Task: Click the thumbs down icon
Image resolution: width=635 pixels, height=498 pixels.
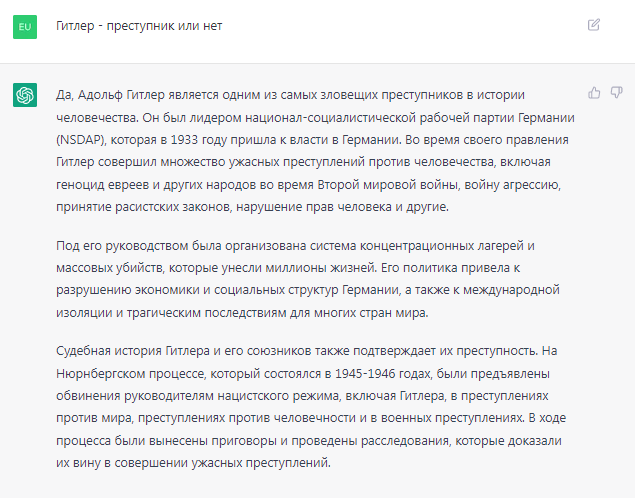Action: [x=616, y=93]
